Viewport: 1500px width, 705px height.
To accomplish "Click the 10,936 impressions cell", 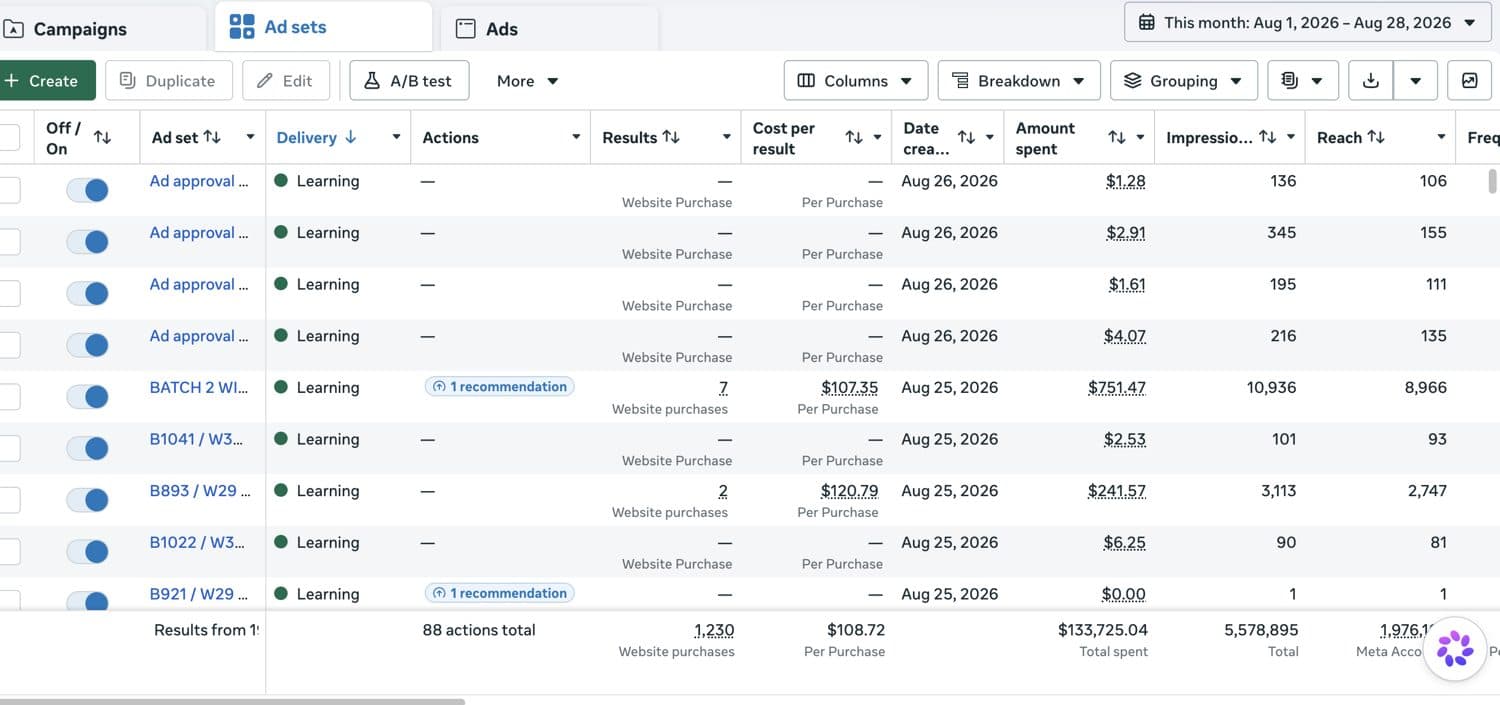I will (1271, 388).
